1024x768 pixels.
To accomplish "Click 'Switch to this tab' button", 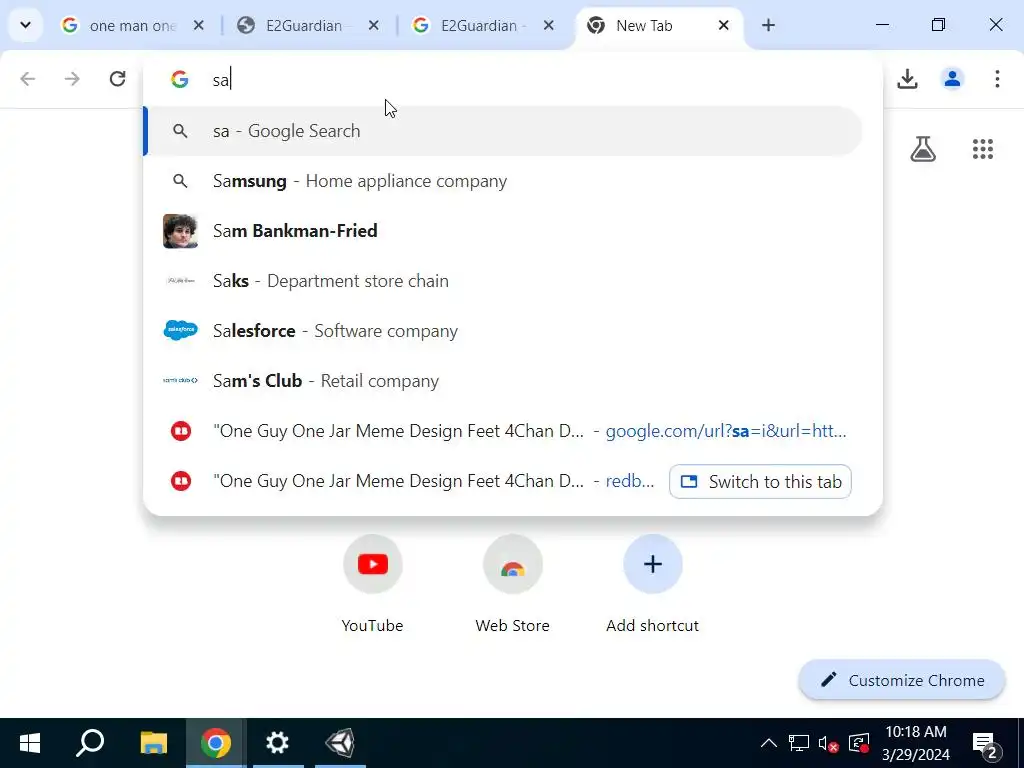I will (x=760, y=481).
